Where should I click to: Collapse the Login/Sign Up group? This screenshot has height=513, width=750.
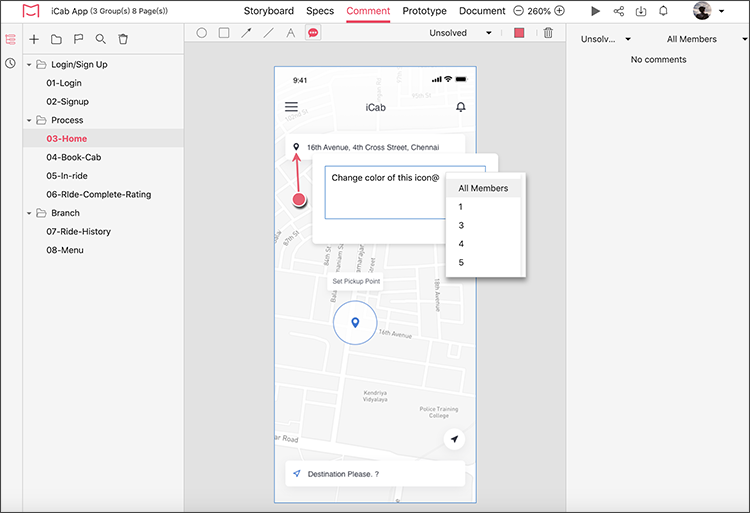click(x=29, y=65)
